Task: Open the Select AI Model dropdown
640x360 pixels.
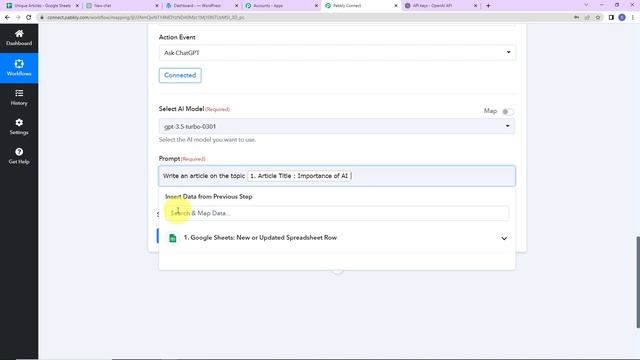Action: click(x=337, y=126)
